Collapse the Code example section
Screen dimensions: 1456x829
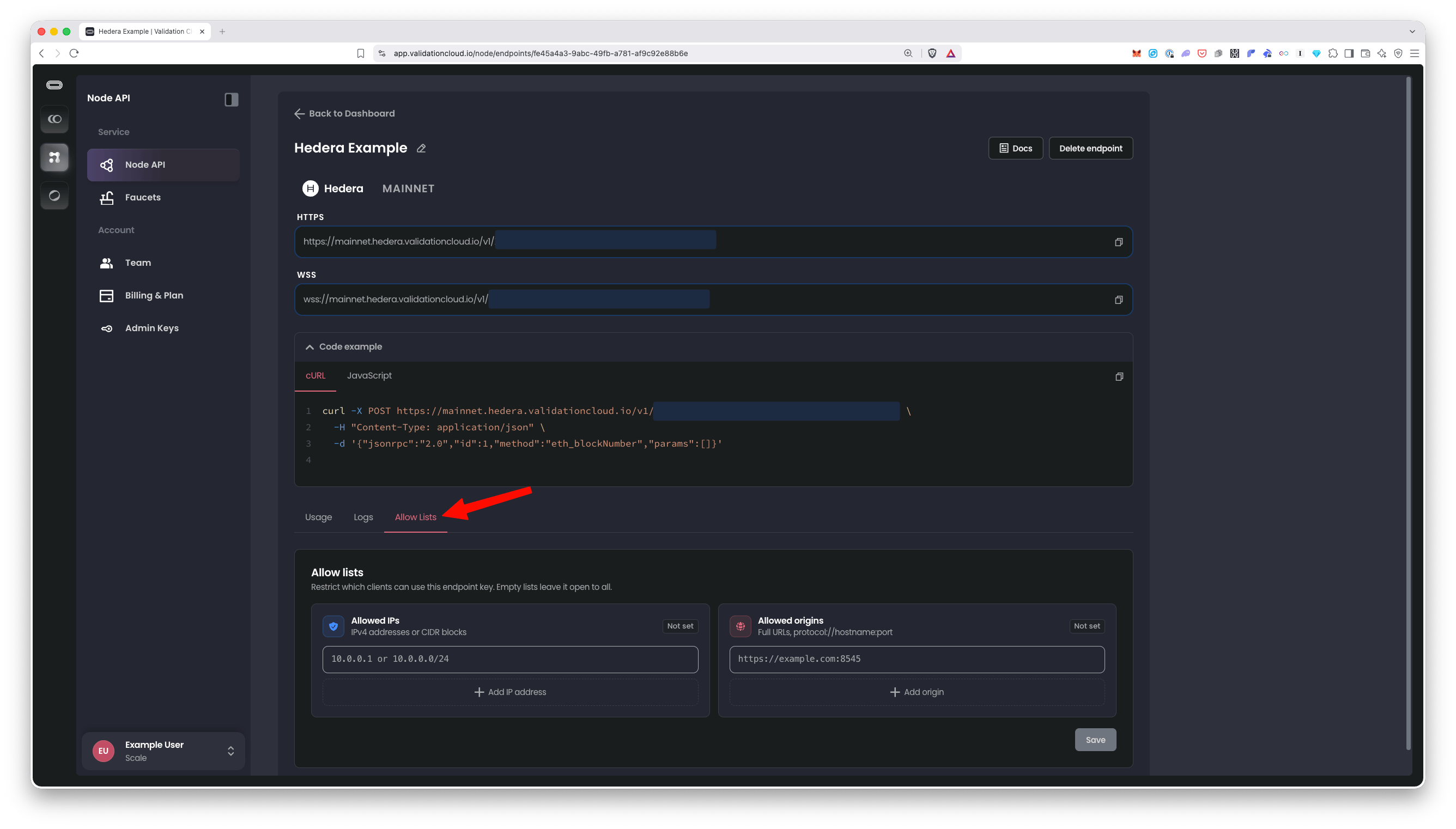(344, 347)
